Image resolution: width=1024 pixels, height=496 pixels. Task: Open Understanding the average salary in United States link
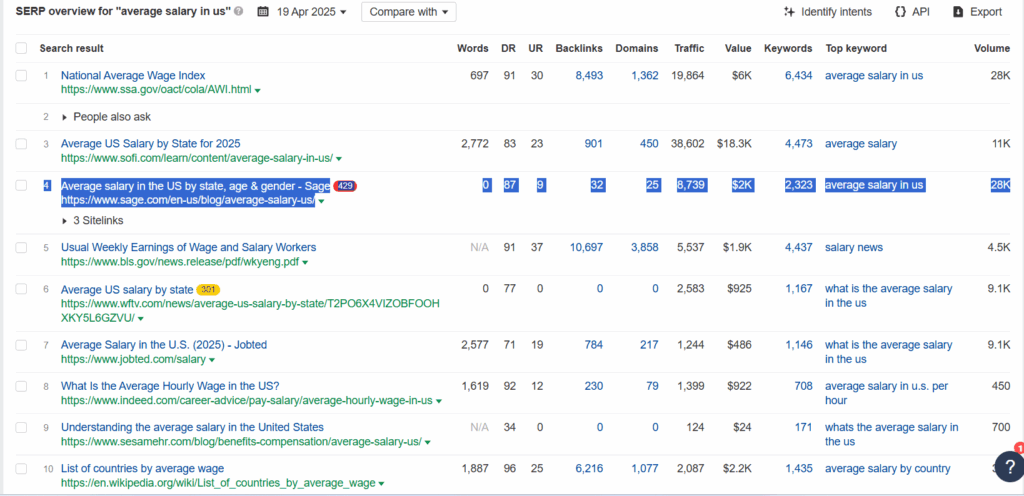tap(192, 427)
